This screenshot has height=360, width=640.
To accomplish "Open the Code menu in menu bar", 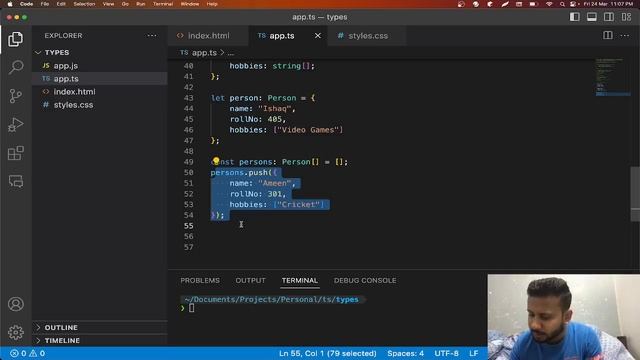I will tap(27, 4).
